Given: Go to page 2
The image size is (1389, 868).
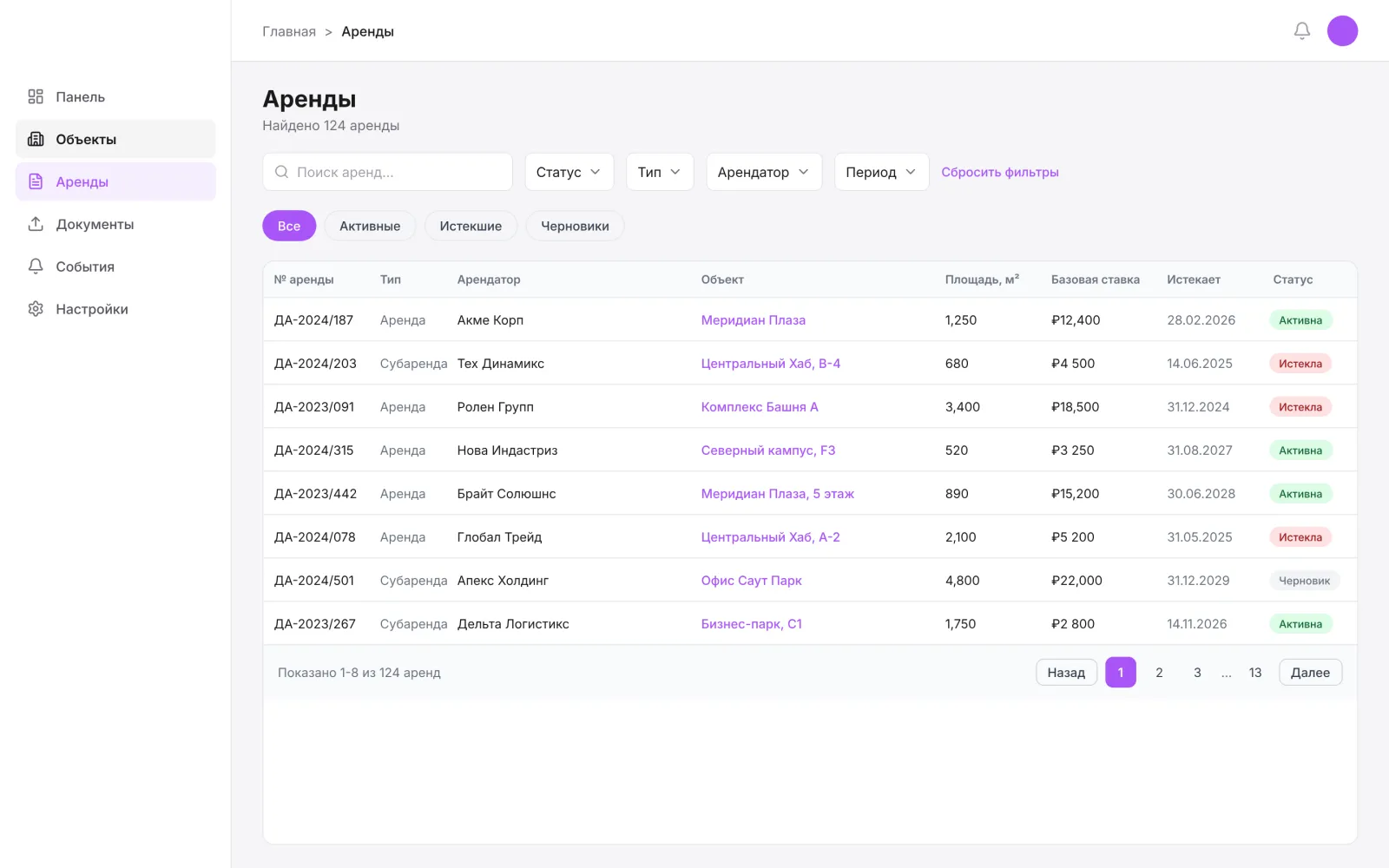Looking at the screenshot, I should click(x=1159, y=673).
